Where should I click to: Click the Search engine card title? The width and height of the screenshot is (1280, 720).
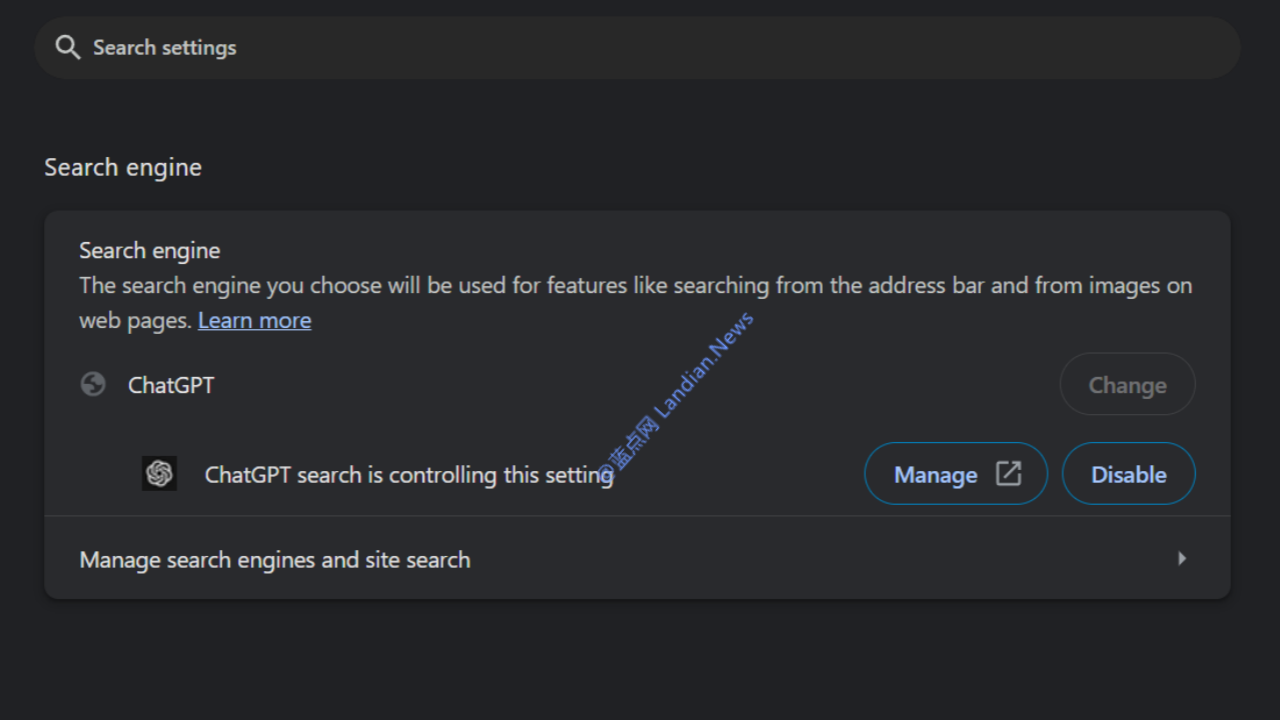click(150, 250)
